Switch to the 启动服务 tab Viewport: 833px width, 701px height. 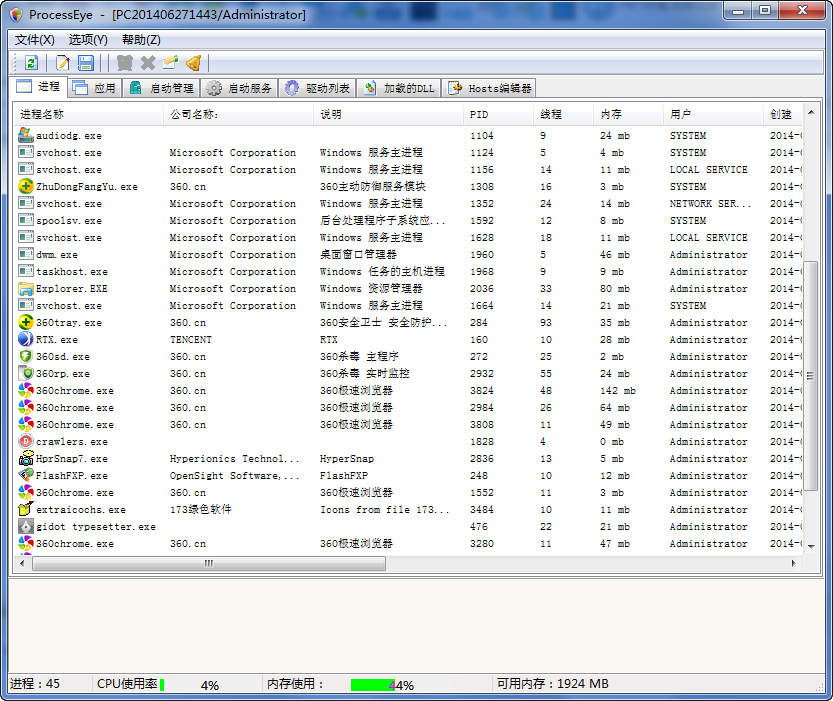click(x=239, y=88)
